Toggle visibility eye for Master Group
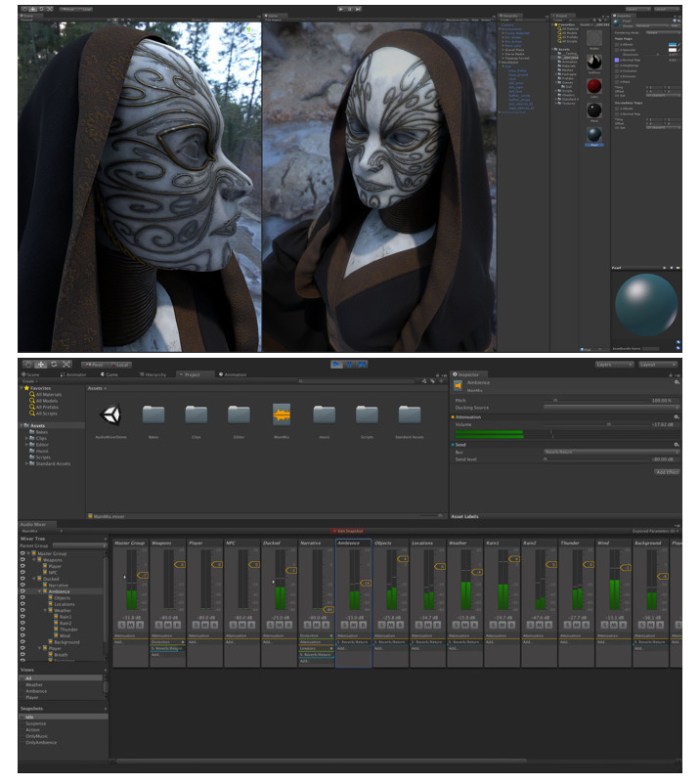The width and height of the screenshot is (700, 783). point(23,553)
